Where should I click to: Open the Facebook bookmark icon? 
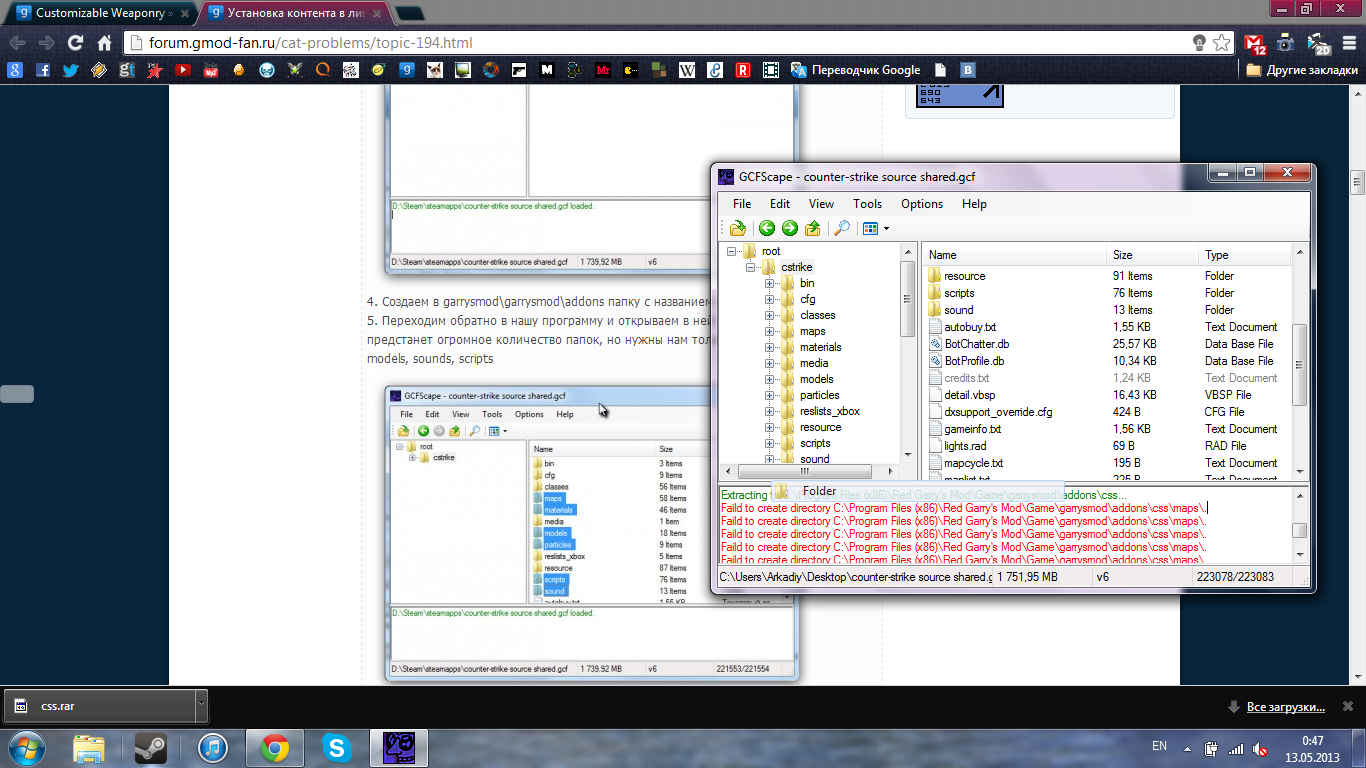(x=42, y=70)
